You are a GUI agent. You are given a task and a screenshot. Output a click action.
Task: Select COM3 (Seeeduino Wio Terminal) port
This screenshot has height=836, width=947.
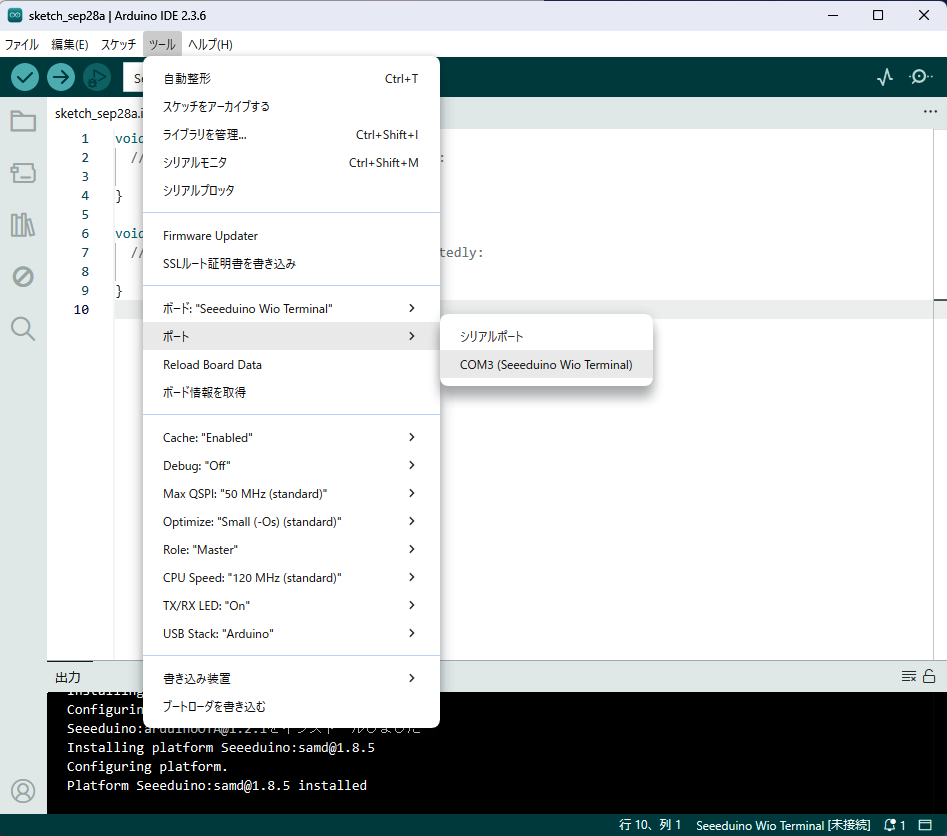(546, 365)
